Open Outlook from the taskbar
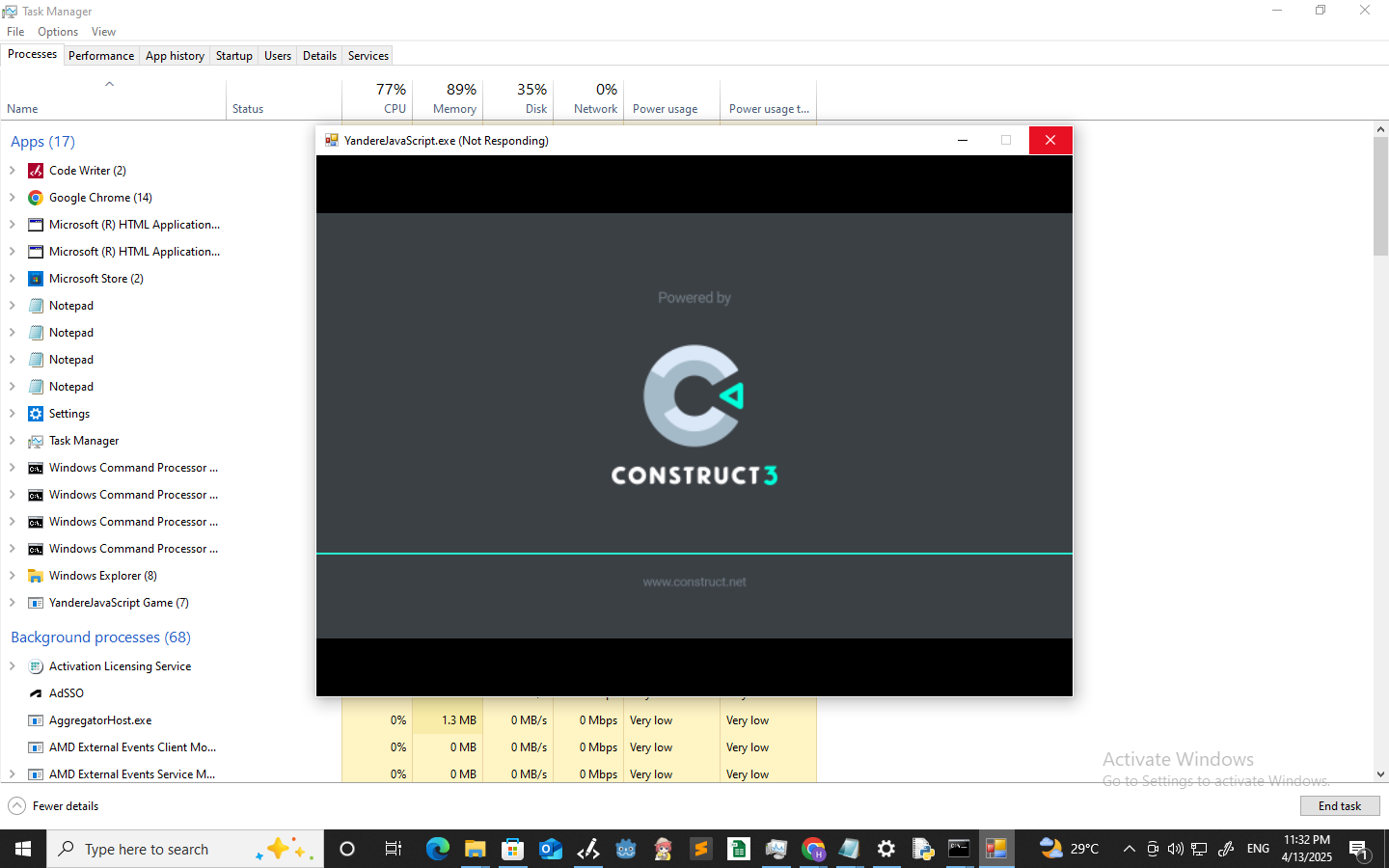The width and height of the screenshot is (1389, 868). (551, 849)
